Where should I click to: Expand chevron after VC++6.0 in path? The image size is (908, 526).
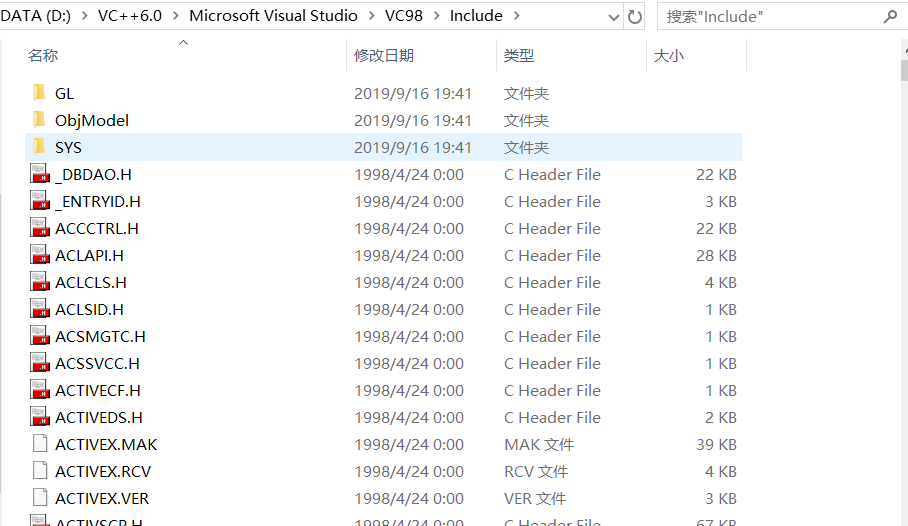[175, 16]
